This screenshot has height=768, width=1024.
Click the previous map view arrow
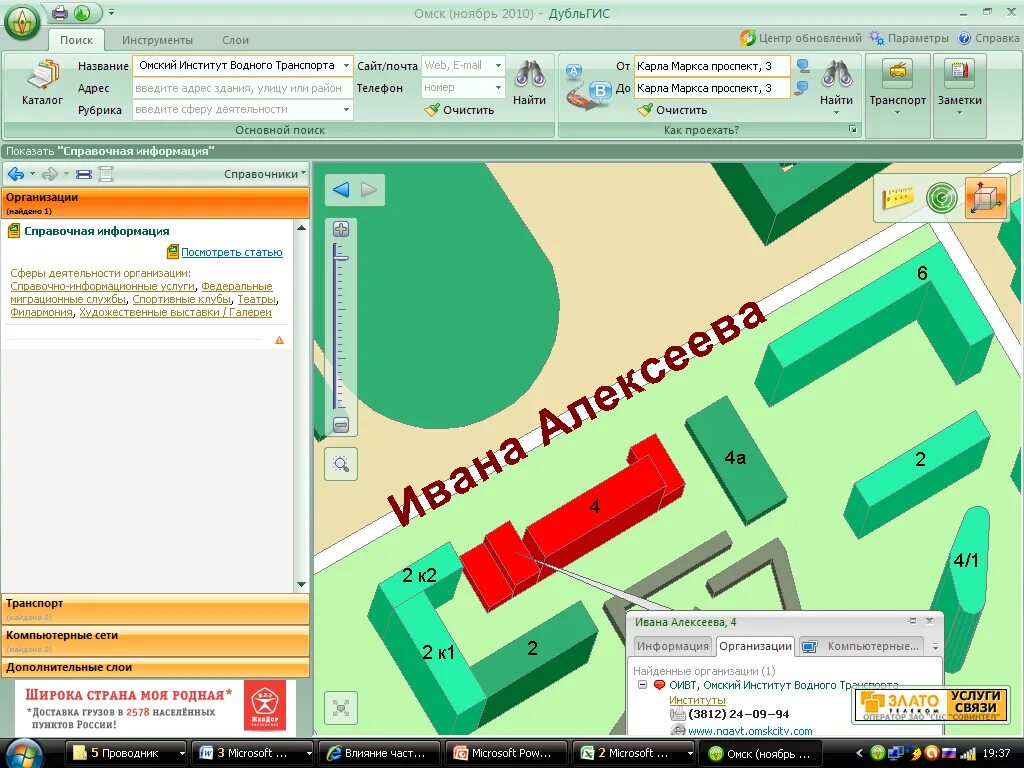click(x=341, y=190)
